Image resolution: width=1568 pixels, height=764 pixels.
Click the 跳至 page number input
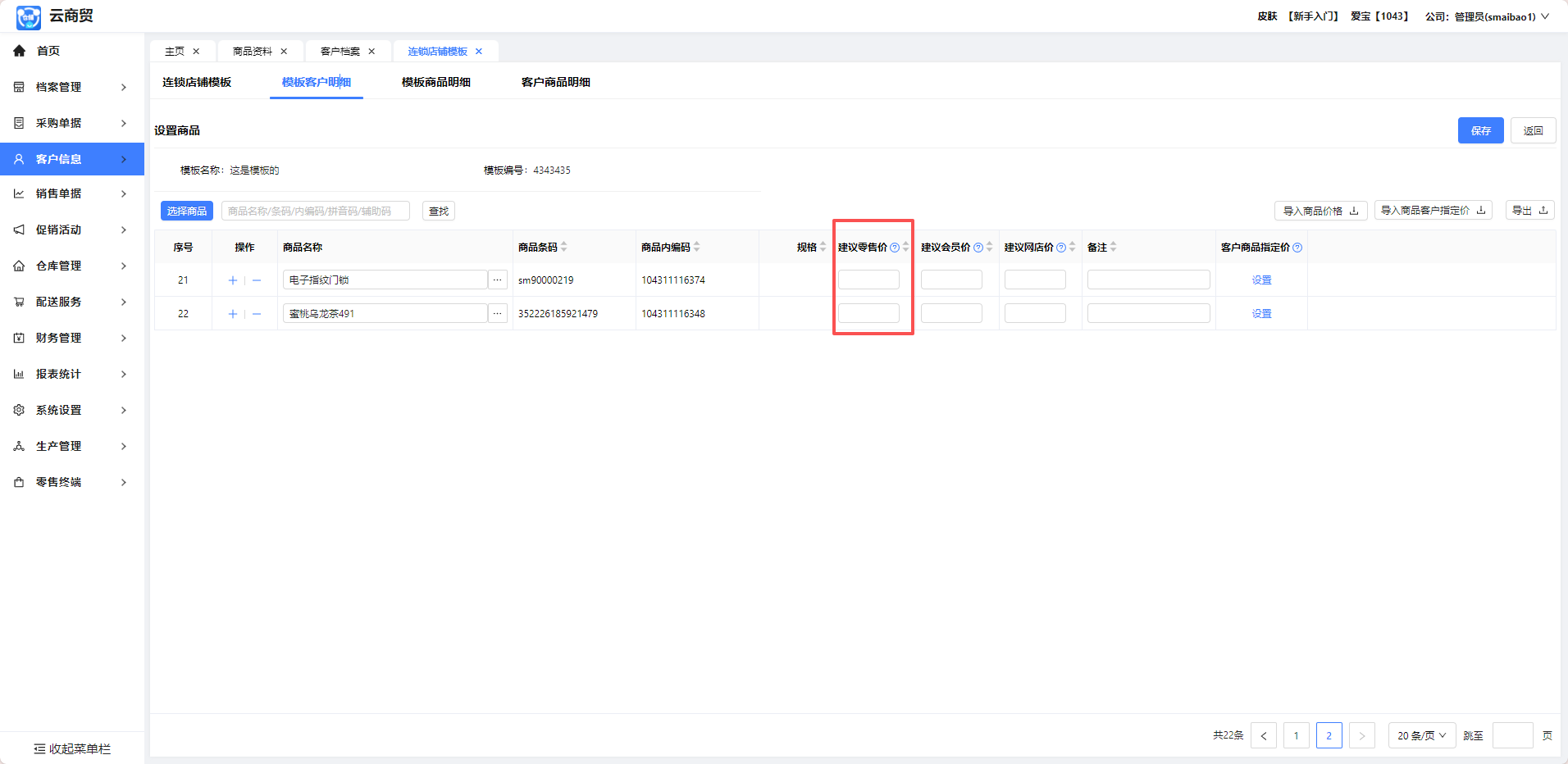(x=1513, y=735)
